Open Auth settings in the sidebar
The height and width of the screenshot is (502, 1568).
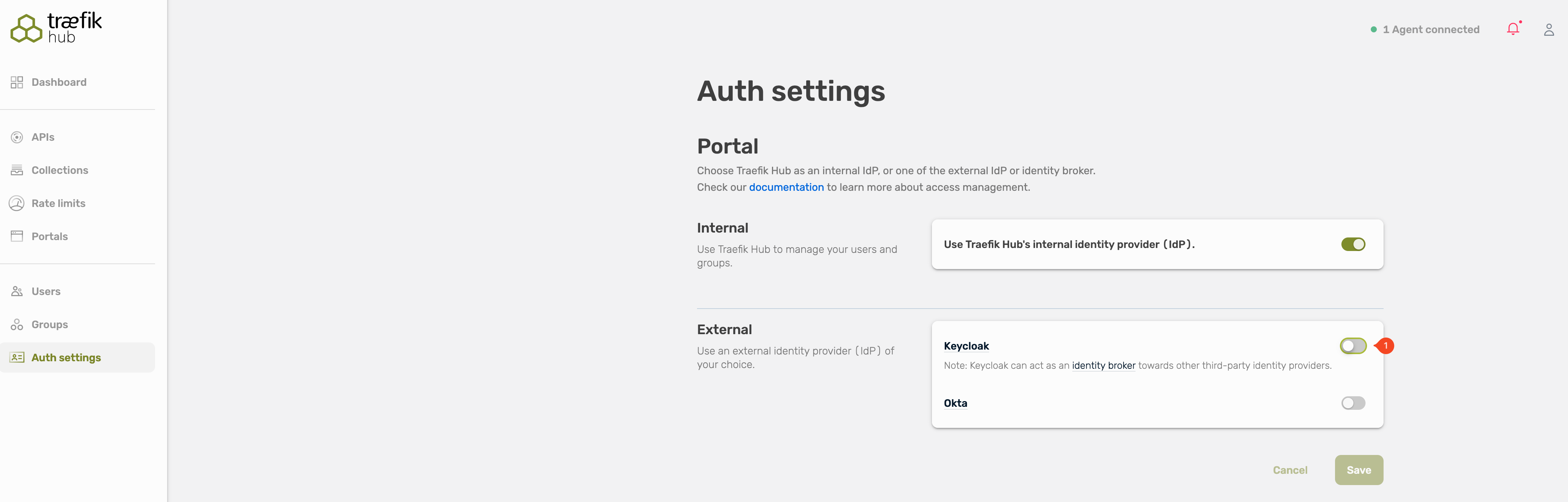(66, 358)
